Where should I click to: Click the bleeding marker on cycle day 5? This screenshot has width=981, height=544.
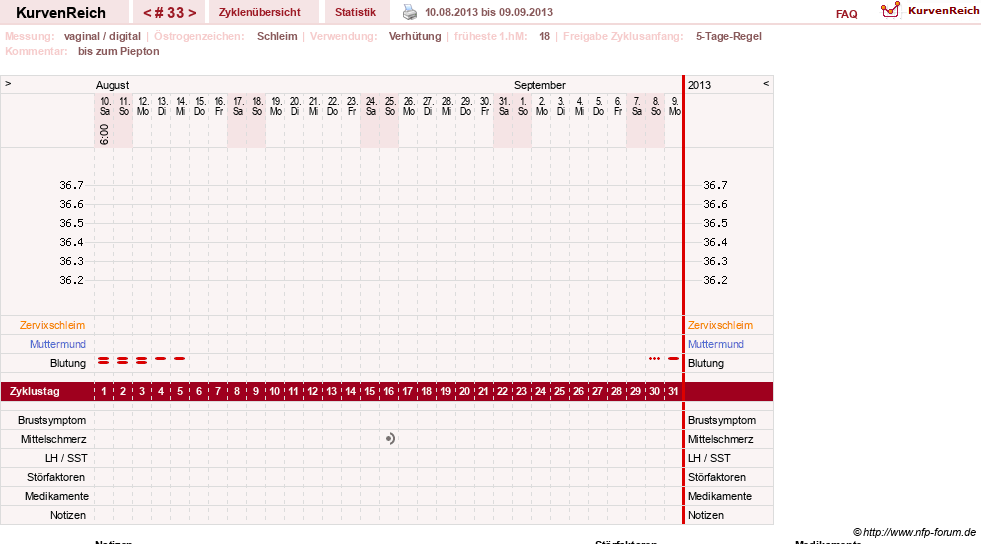coord(180,358)
